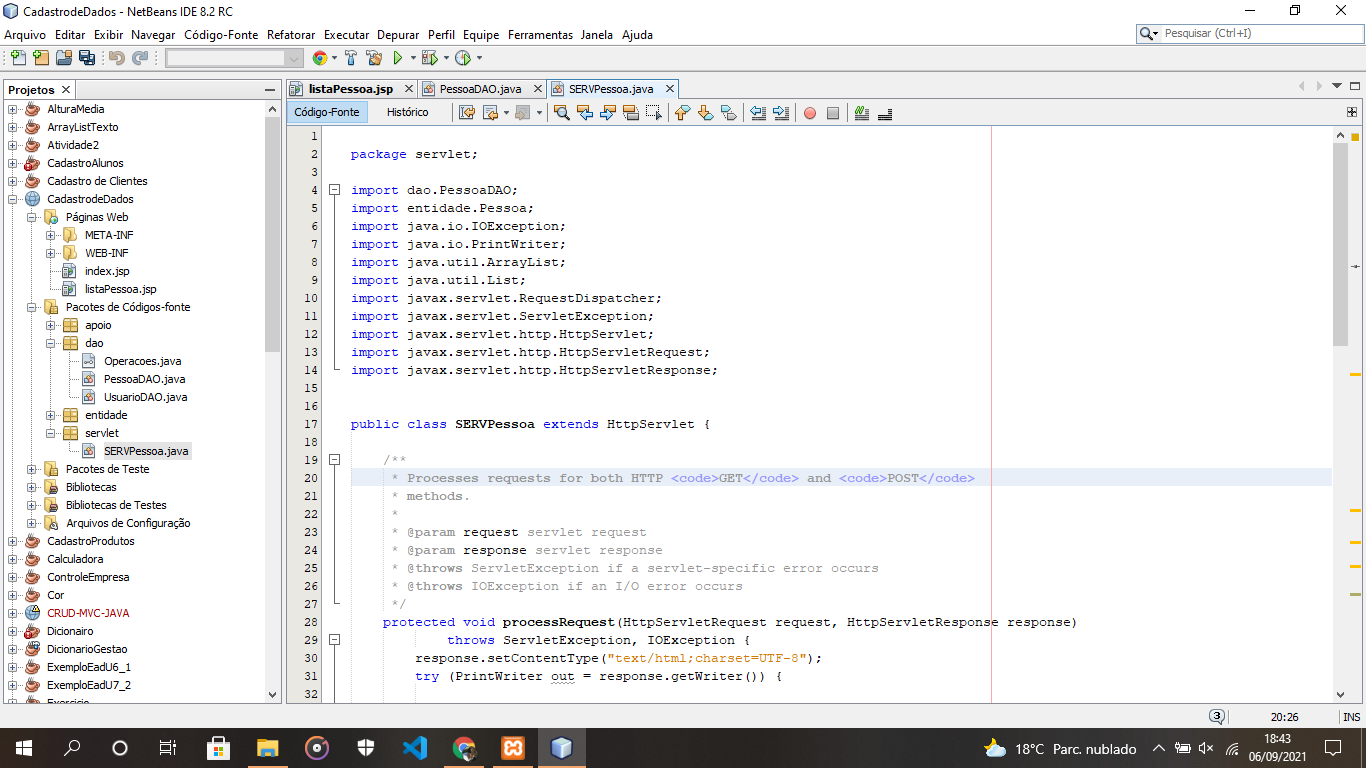Screen dimensions: 1366x768
Task: Open the browser selection dropdown arrow
Action: tap(333, 58)
